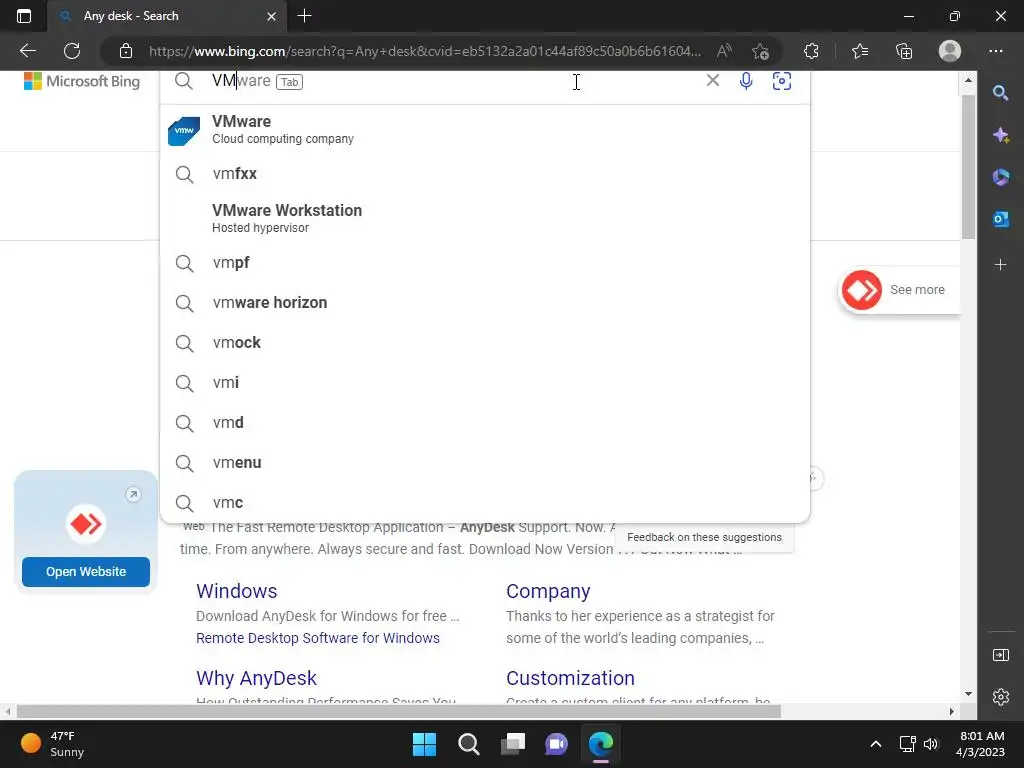
Task: Choose the vmware horizon suggestion
Action: pyautogui.click(x=485, y=302)
